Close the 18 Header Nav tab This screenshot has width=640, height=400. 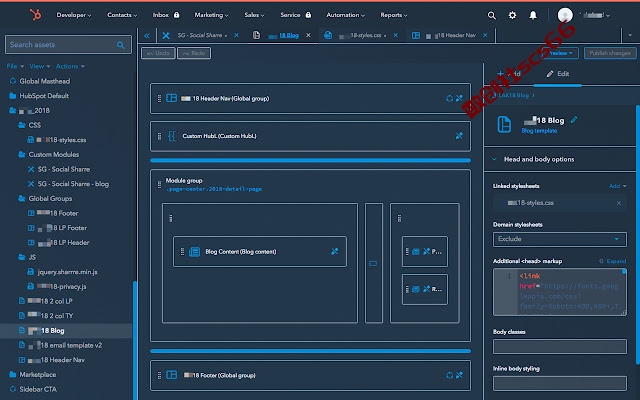point(485,36)
